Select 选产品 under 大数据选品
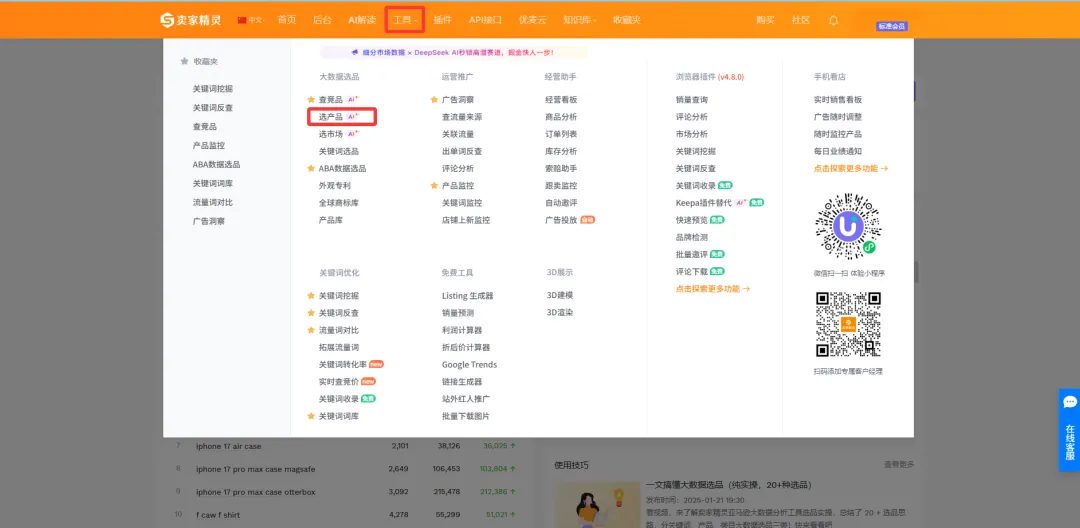Image resolution: width=1080 pixels, height=528 pixels. pyautogui.click(x=331, y=117)
